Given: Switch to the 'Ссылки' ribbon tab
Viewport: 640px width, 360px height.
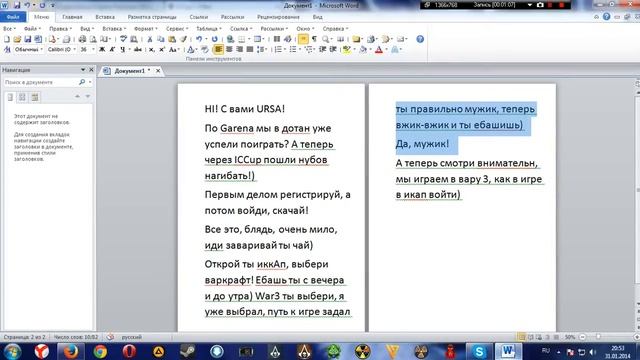Looking at the screenshot, I should click(199, 17).
